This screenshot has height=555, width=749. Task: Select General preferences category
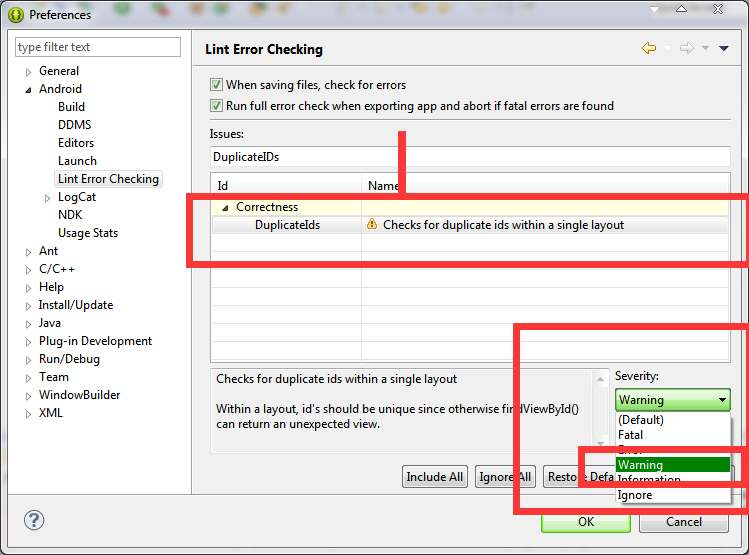coord(59,71)
